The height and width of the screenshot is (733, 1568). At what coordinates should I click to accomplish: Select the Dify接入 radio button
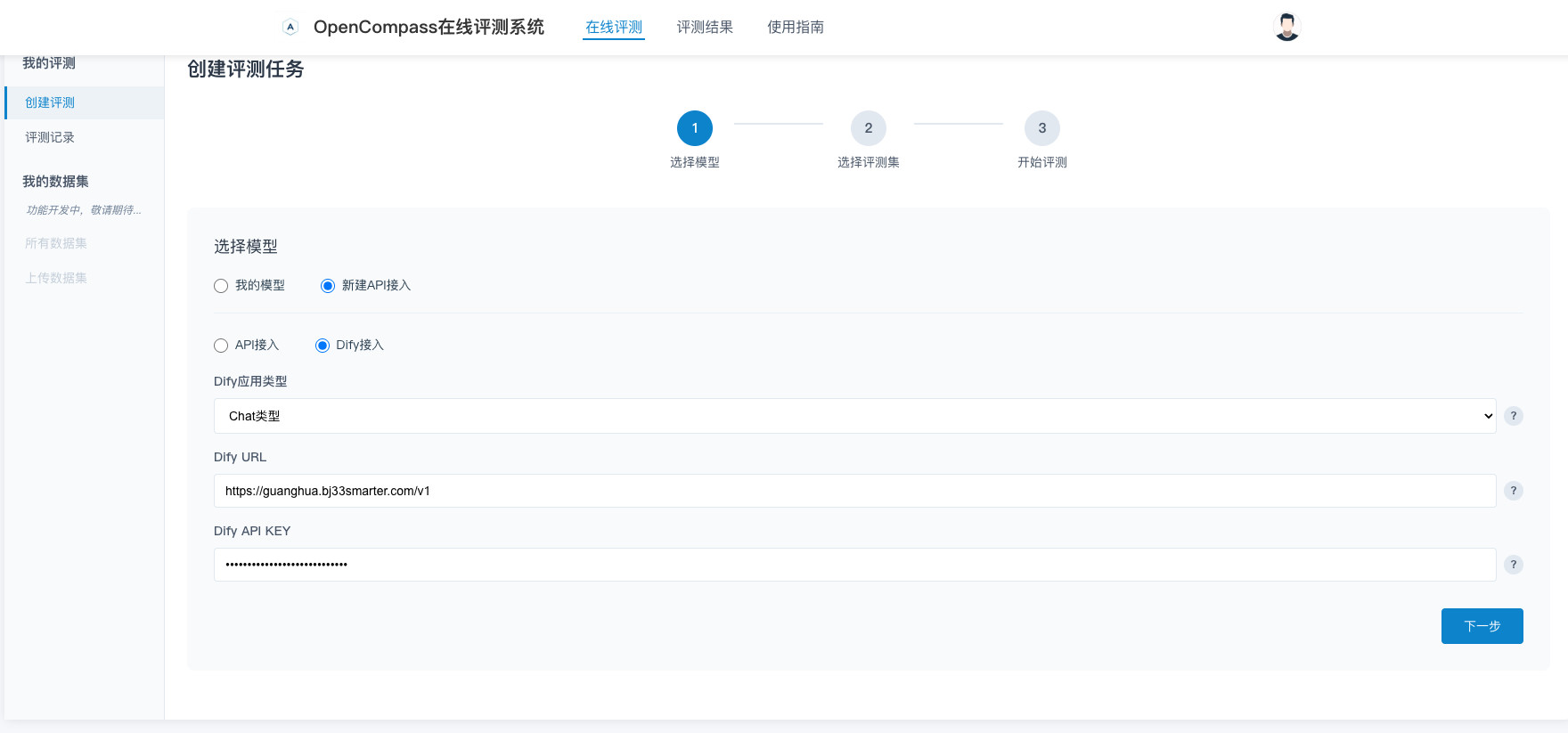[323, 346]
